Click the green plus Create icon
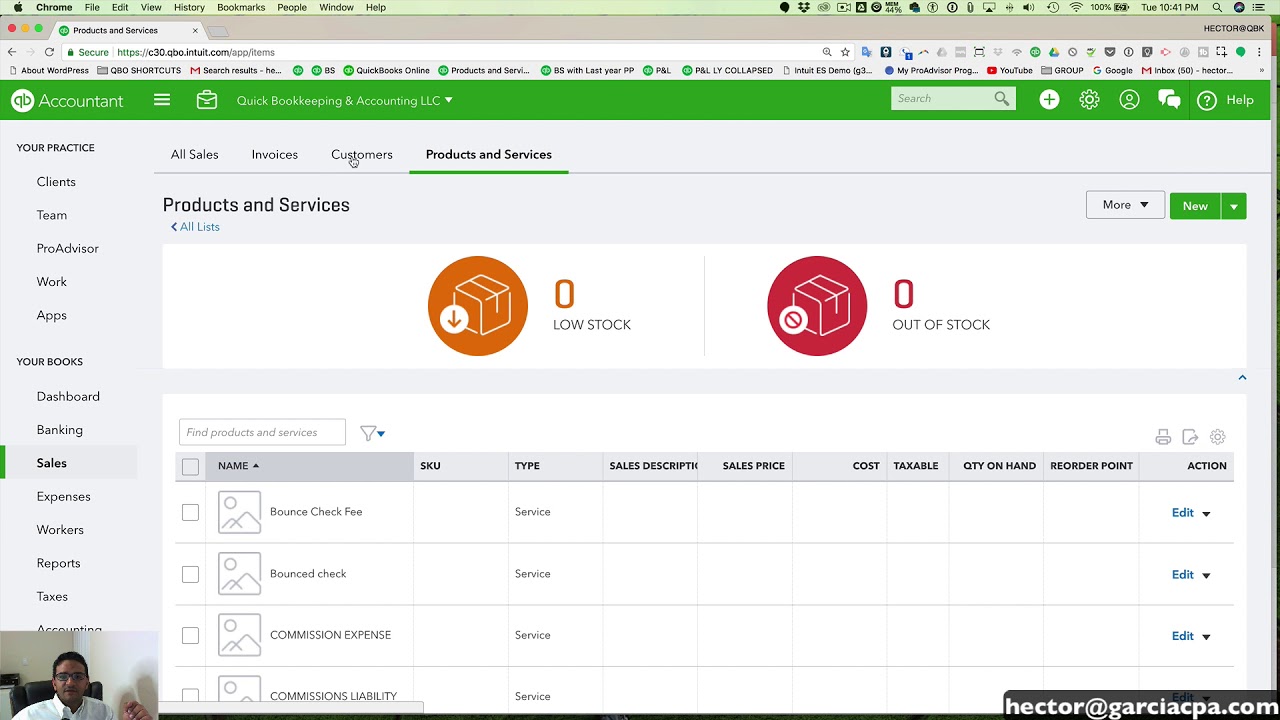The height and width of the screenshot is (720, 1280). [1049, 99]
